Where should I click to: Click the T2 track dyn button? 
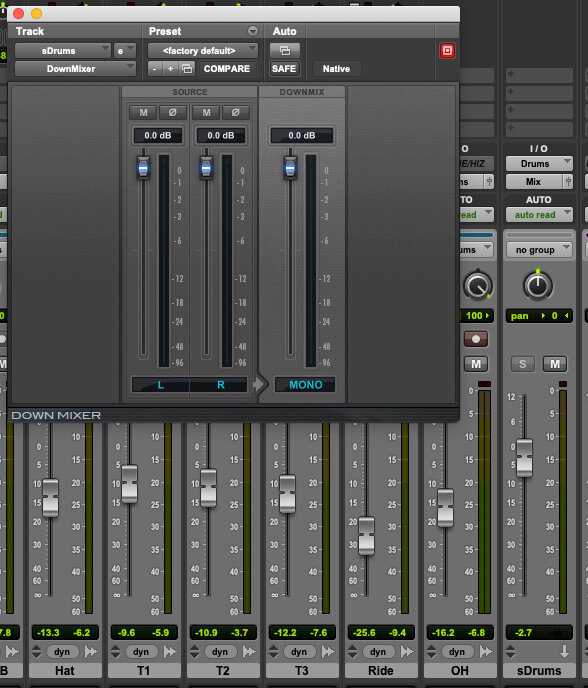pyautogui.click(x=220, y=652)
